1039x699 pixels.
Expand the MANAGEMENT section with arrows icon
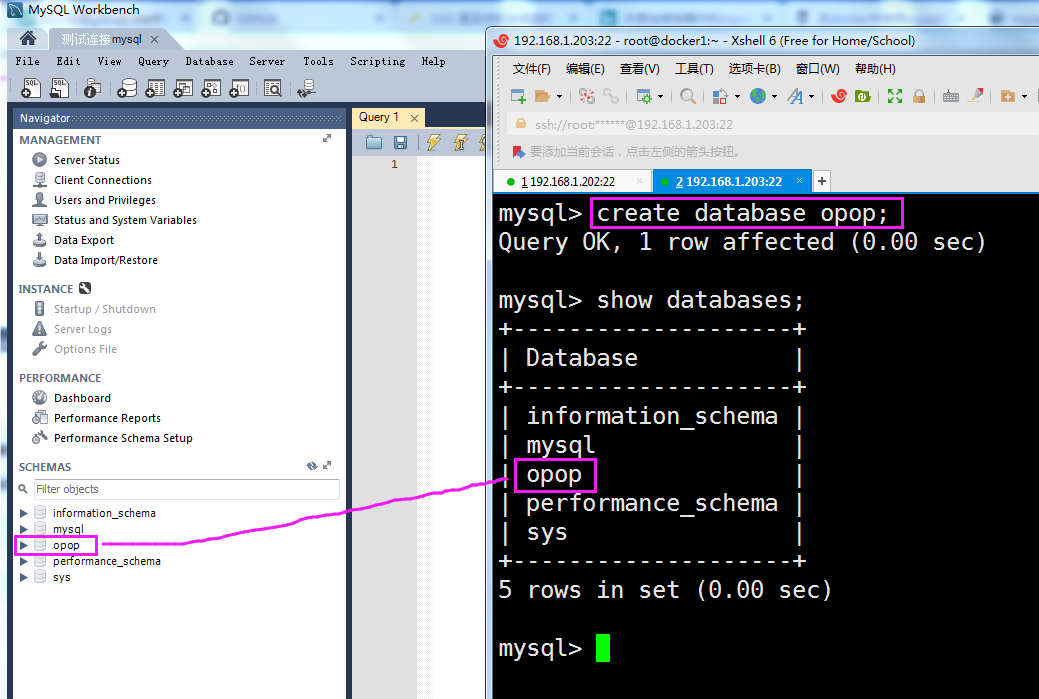pos(327,138)
